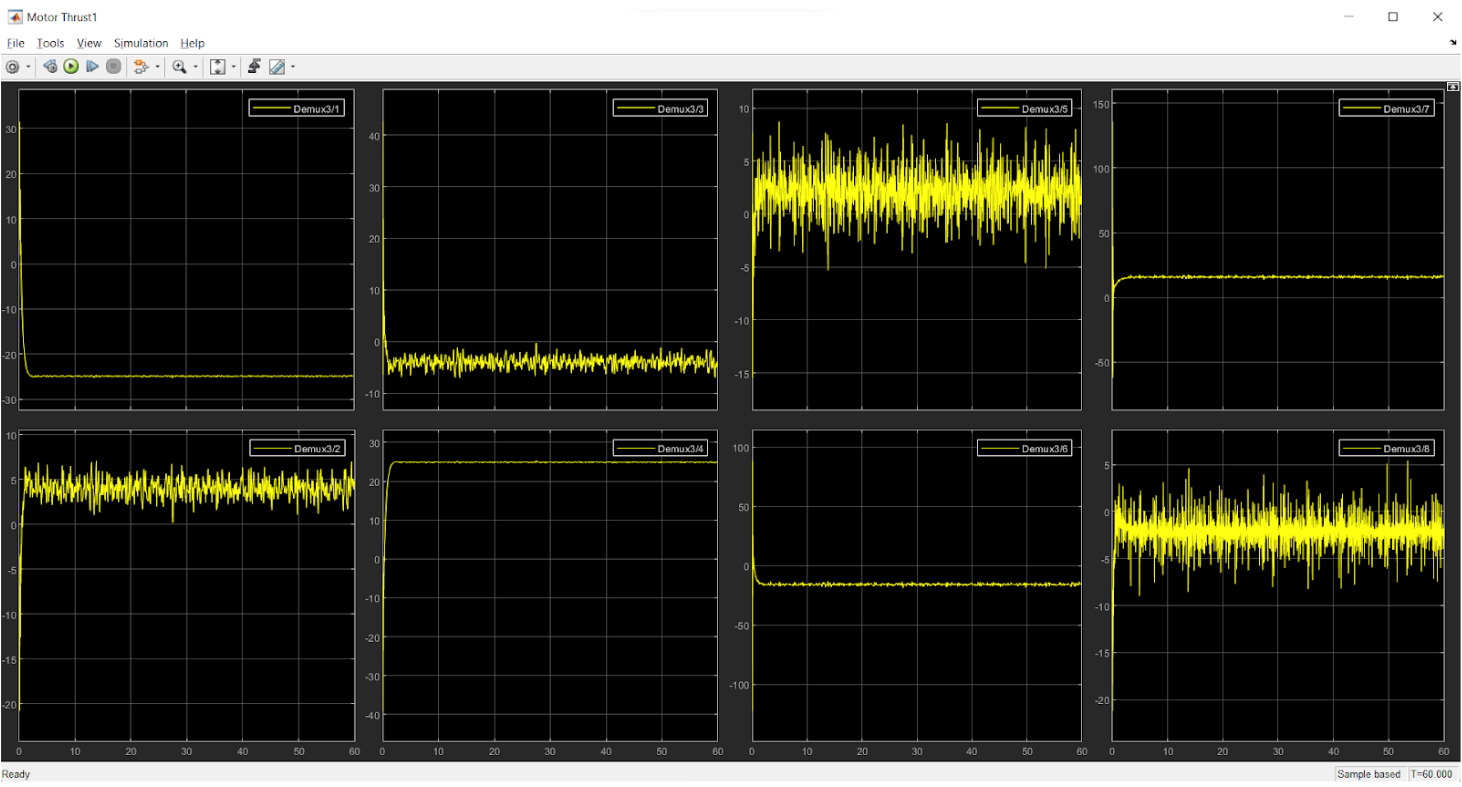The image size is (1462, 787).
Task: Click the maximize axes icon above Demux3/7 plot
Action: 1451,87
